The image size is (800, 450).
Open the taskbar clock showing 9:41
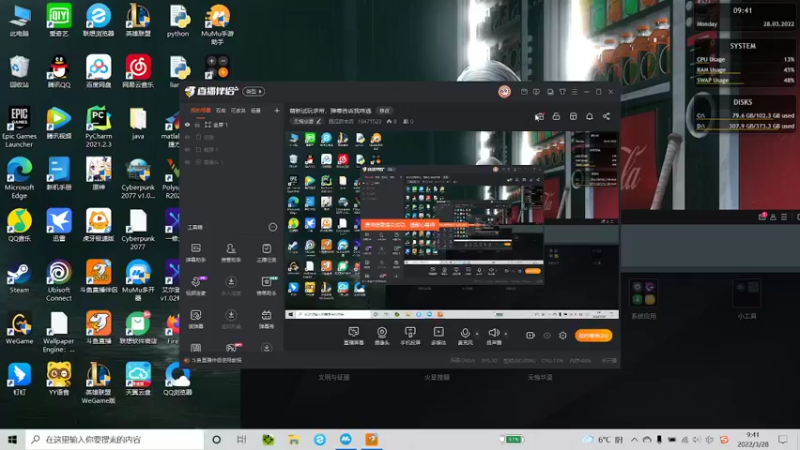pos(753,439)
